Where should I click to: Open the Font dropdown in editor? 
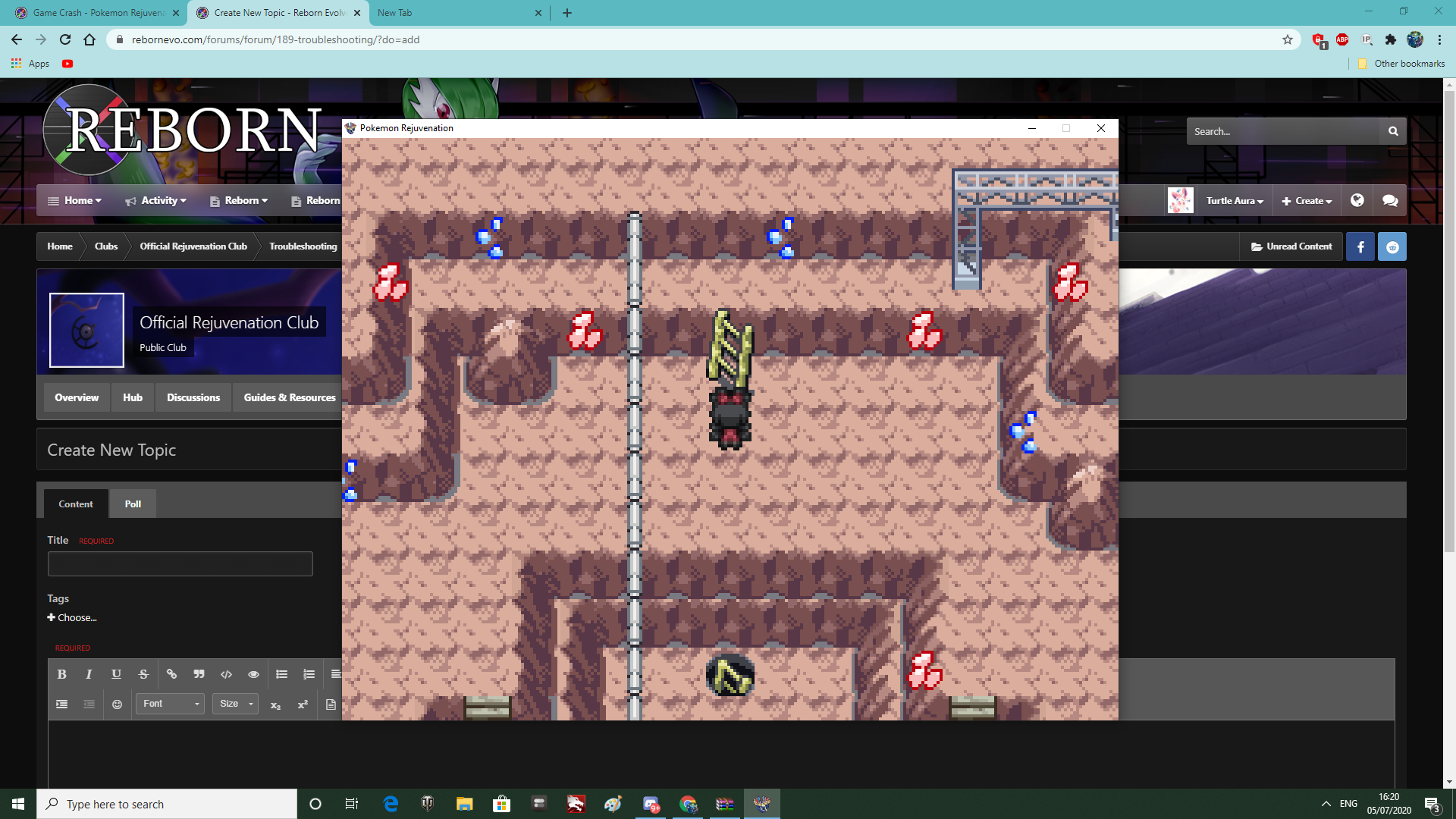click(x=170, y=704)
